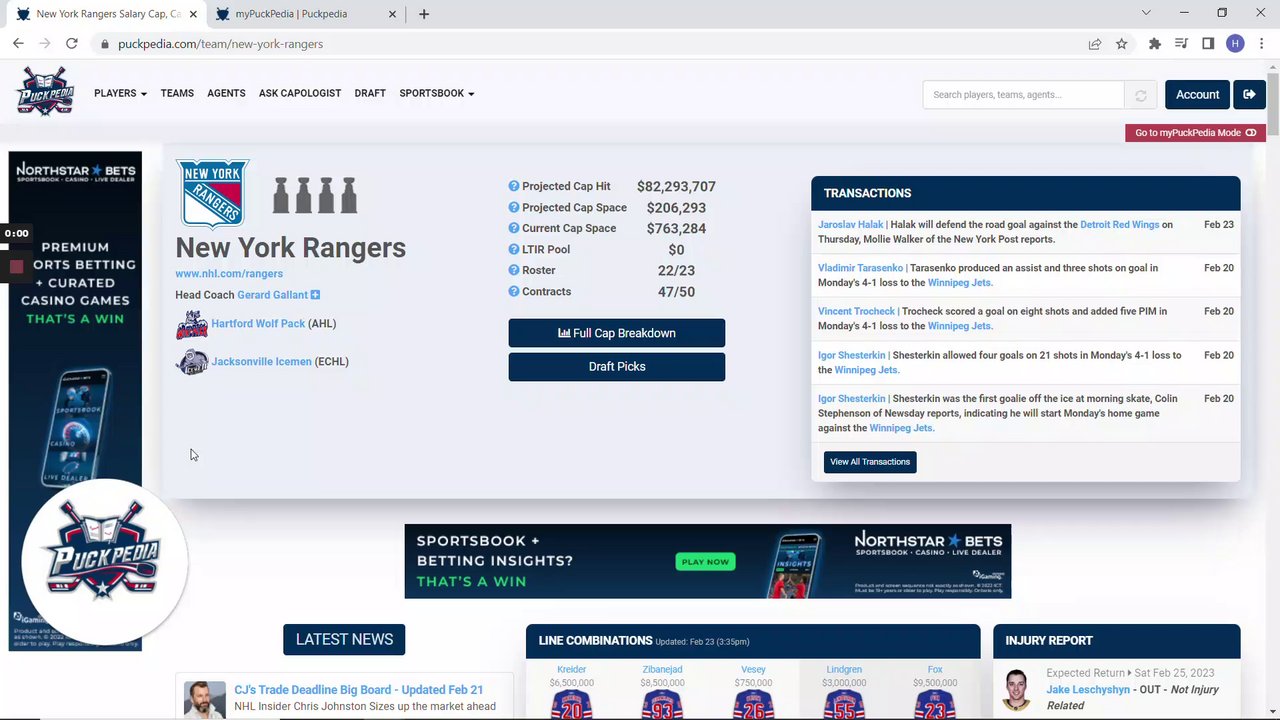This screenshot has height=720, width=1280.
Task: Click the share page icon in address bar
Action: 1095,44
